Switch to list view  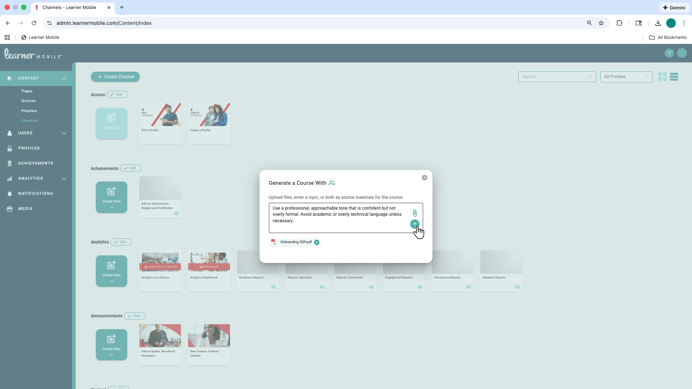(x=674, y=77)
